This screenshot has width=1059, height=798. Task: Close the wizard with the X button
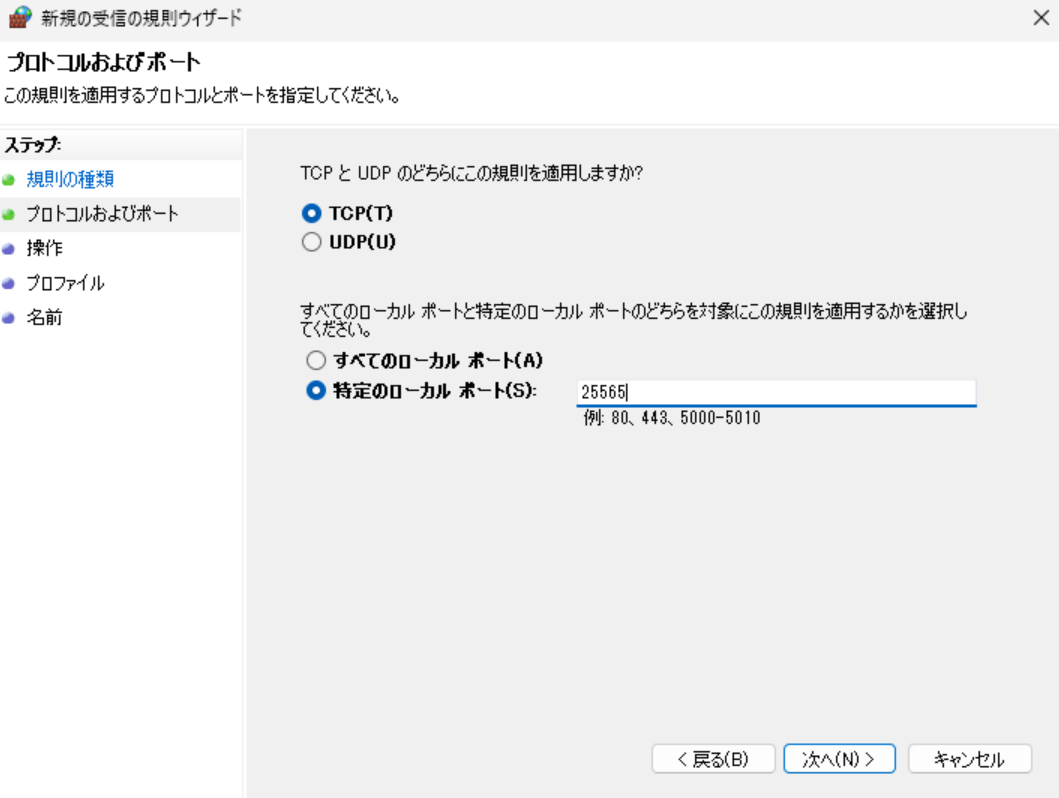[x=1040, y=18]
